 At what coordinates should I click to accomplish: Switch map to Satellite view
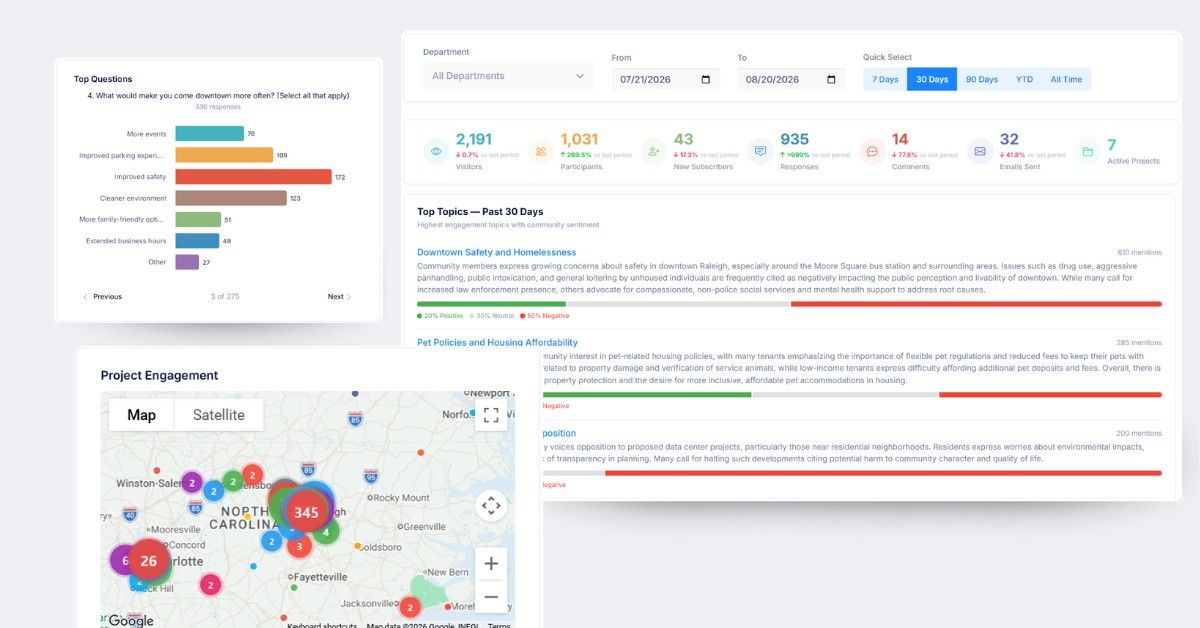218,415
